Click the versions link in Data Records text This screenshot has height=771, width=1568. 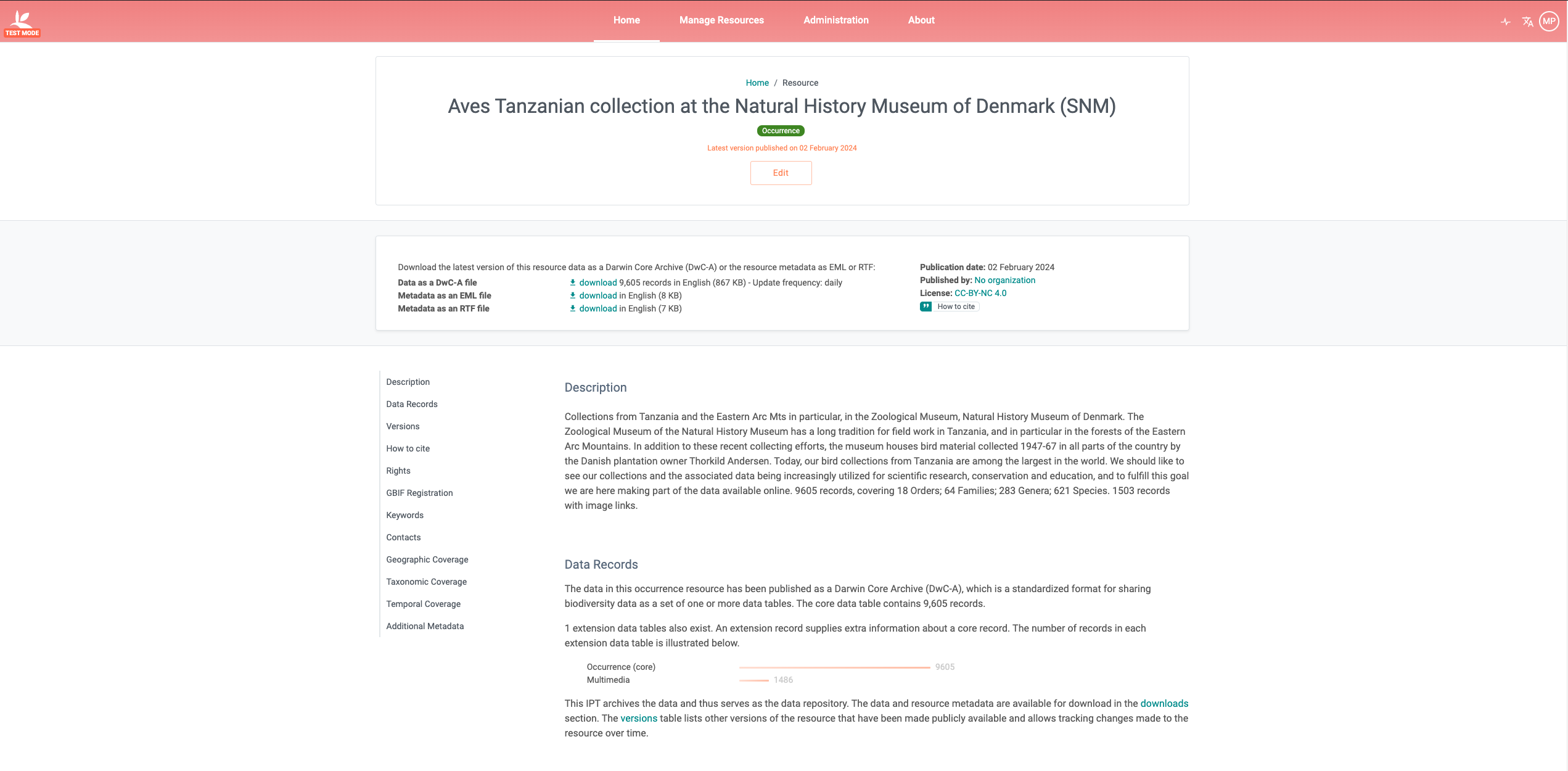point(638,718)
